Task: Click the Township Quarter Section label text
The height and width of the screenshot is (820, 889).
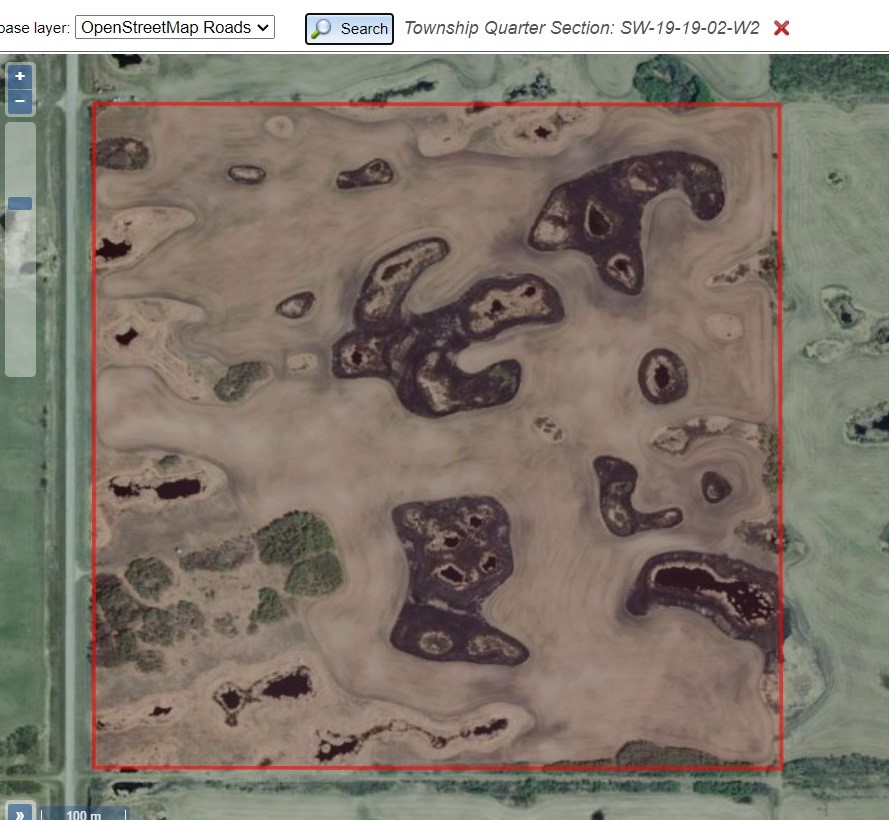Action: [x=582, y=28]
